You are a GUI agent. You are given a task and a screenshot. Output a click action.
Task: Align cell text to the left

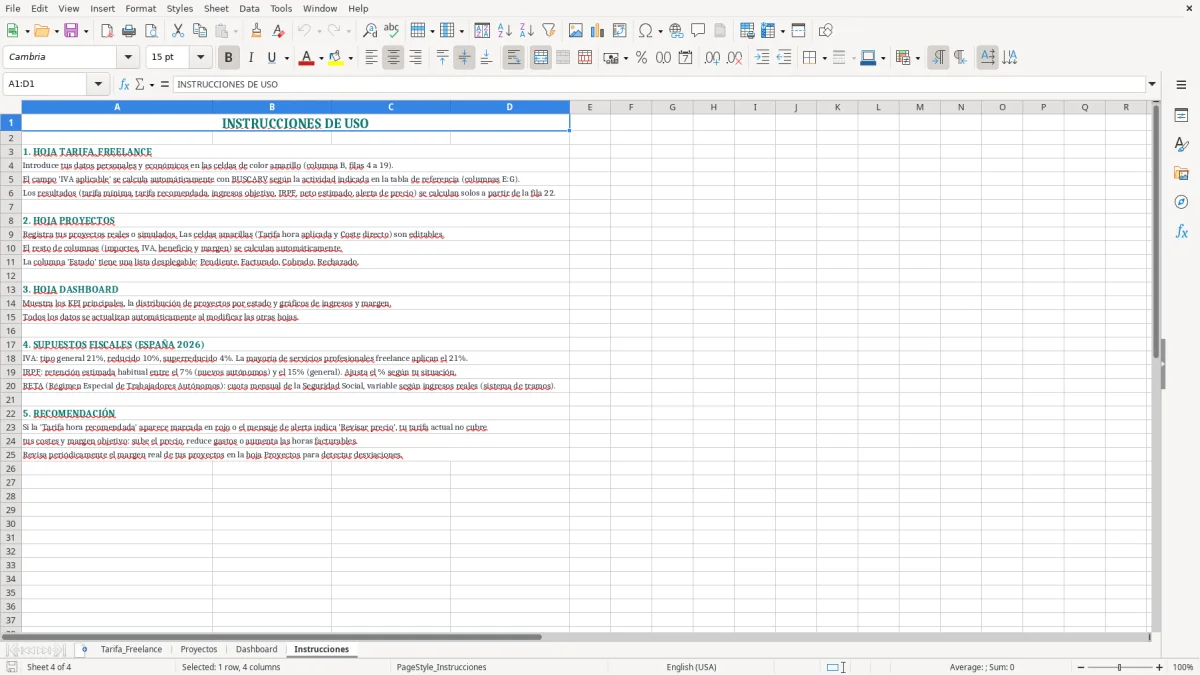click(x=371, y=58)
